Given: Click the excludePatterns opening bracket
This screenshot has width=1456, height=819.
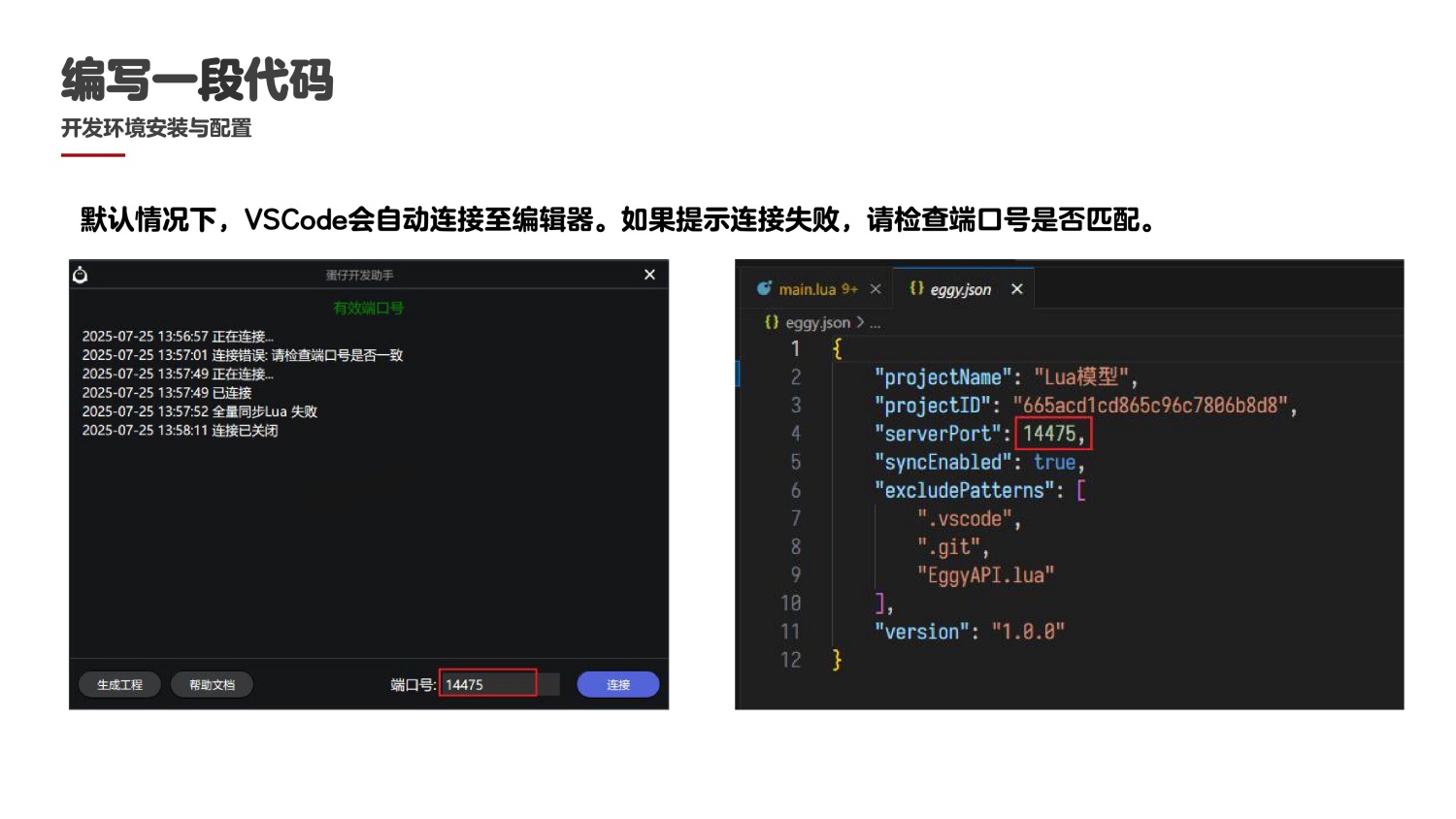Looking at the screenshot, I should point(1081,490).
